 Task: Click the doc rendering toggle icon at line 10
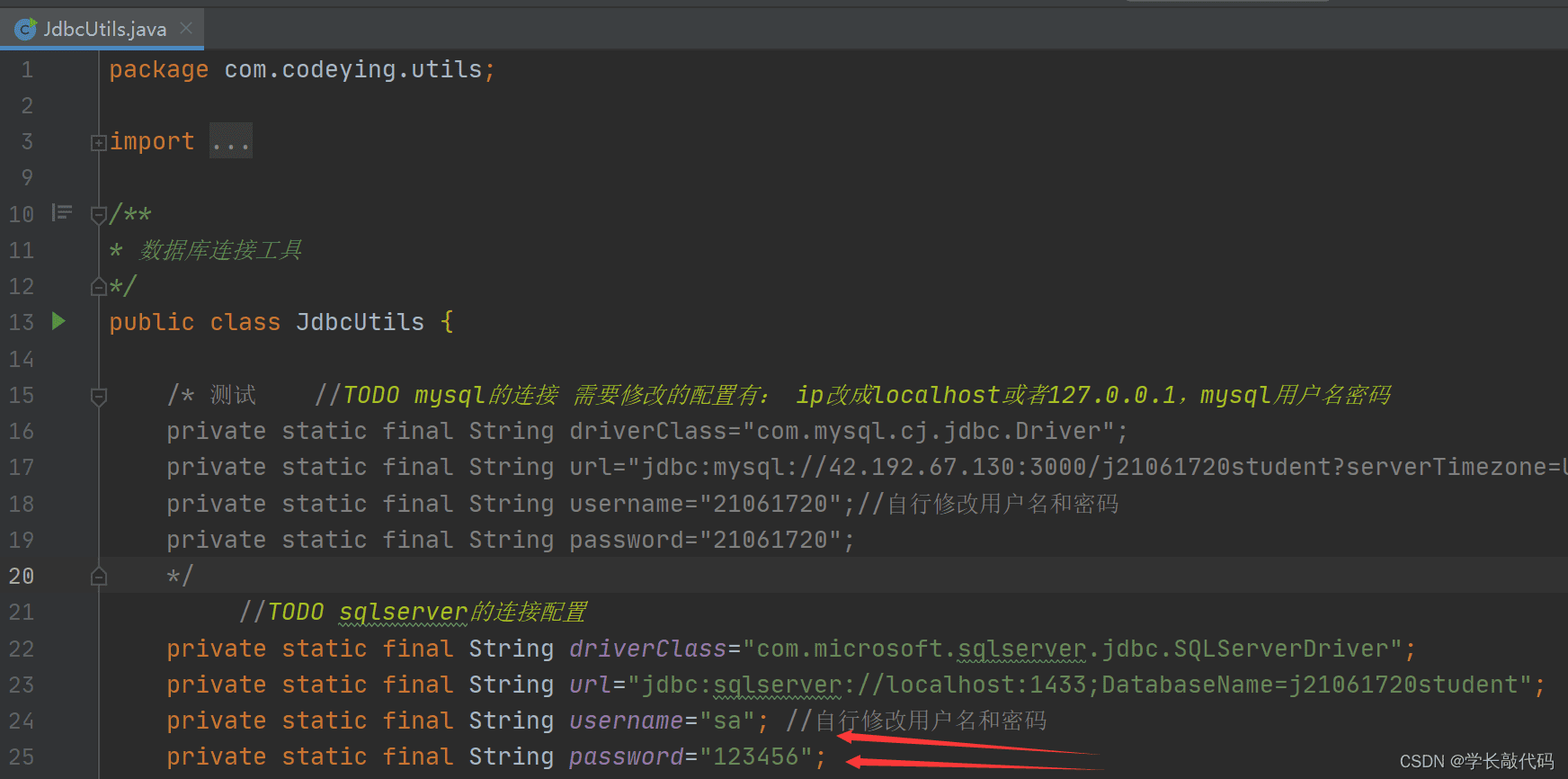61,212
